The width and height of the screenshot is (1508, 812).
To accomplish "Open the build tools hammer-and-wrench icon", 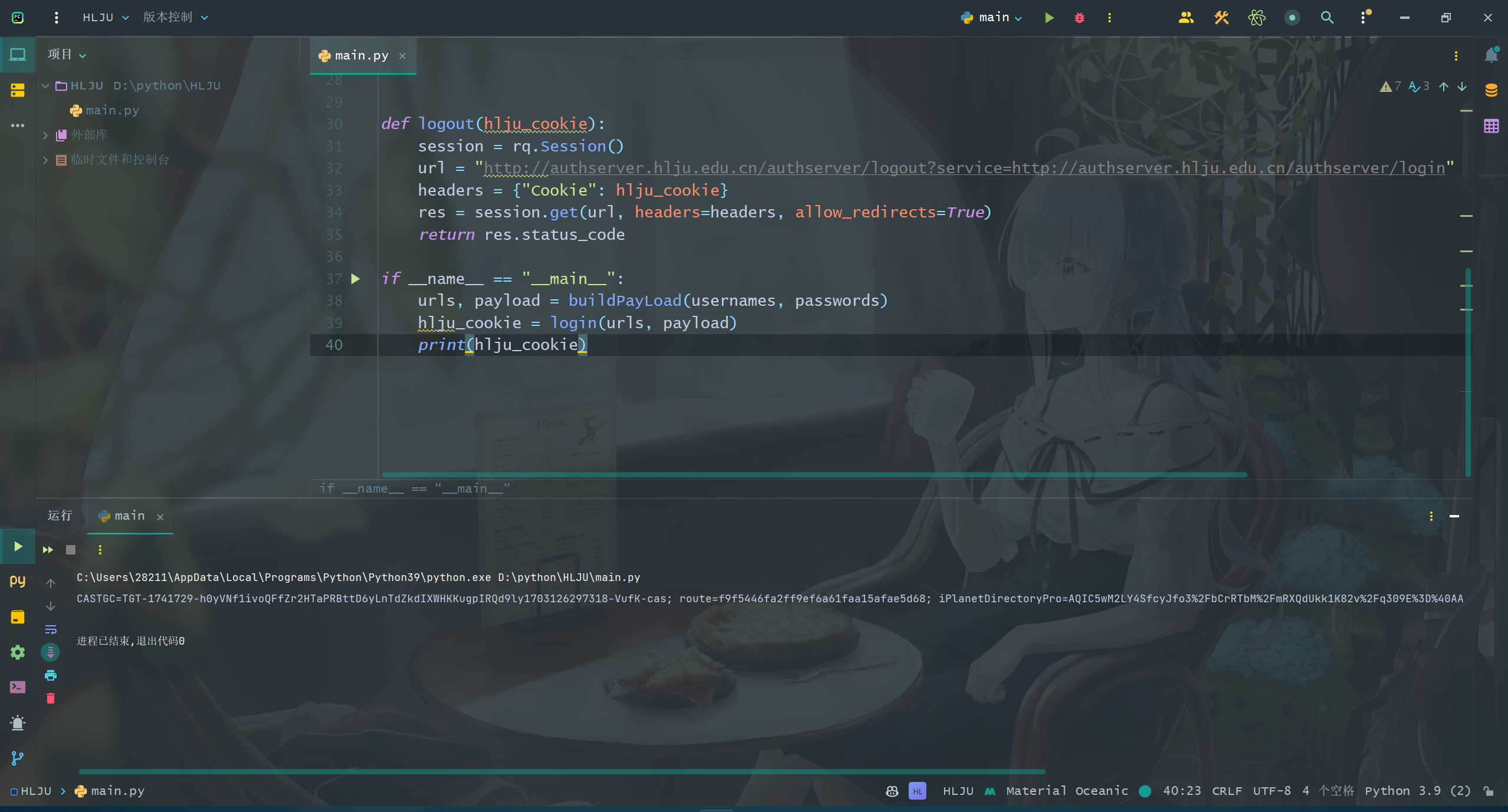I will point(1221,18).
